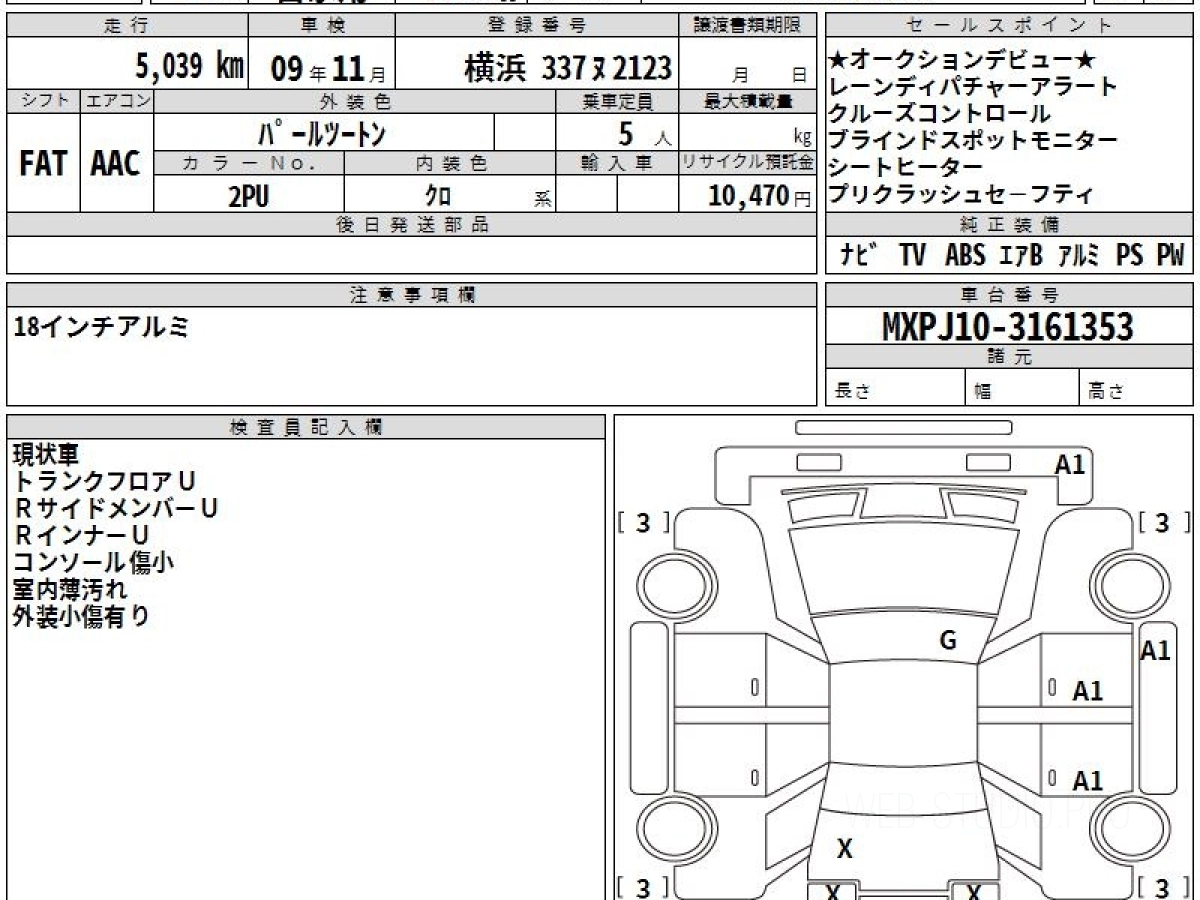1200x900 pixels.
Task: Click the PW equipment label
Action: tap(1169, 256)
